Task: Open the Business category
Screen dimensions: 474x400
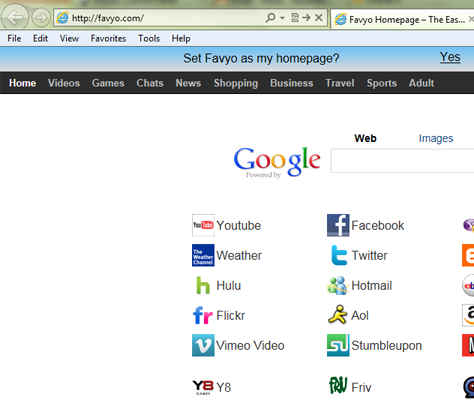Action: click(292, 83)
